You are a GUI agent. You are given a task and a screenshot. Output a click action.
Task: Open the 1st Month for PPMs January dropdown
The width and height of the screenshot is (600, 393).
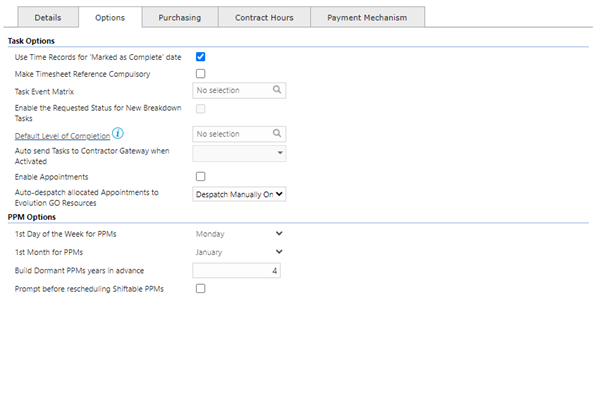click(239, 252)
